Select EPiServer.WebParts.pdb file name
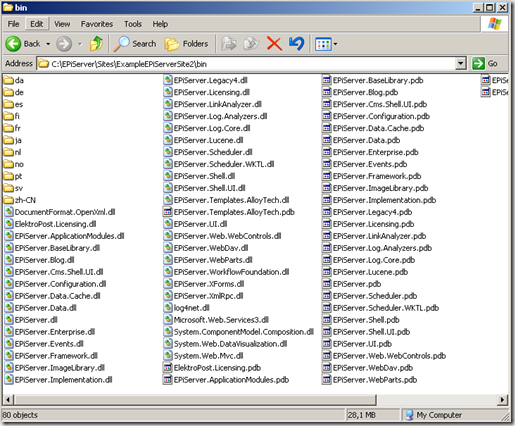515x426 pixels. [x=375, y=380]
